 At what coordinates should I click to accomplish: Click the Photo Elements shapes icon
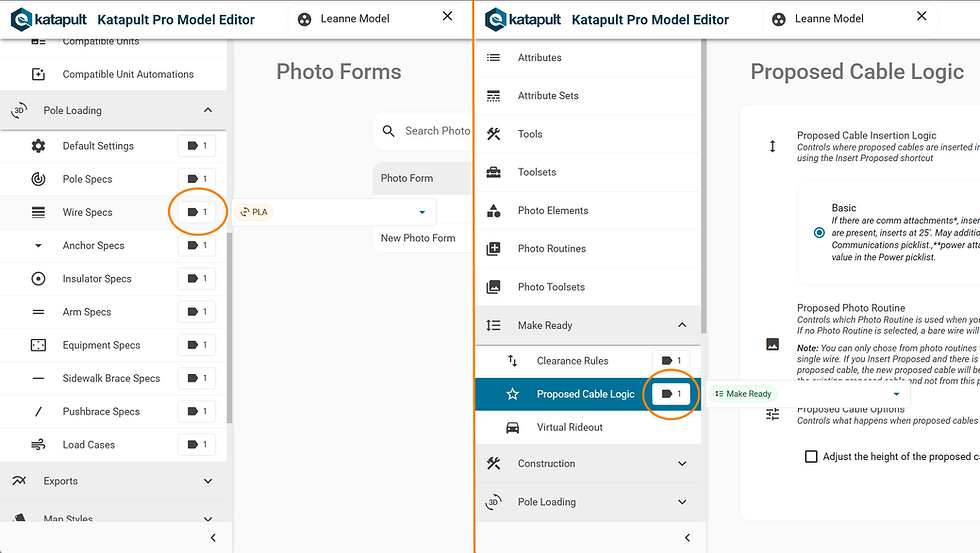point(493,211)
